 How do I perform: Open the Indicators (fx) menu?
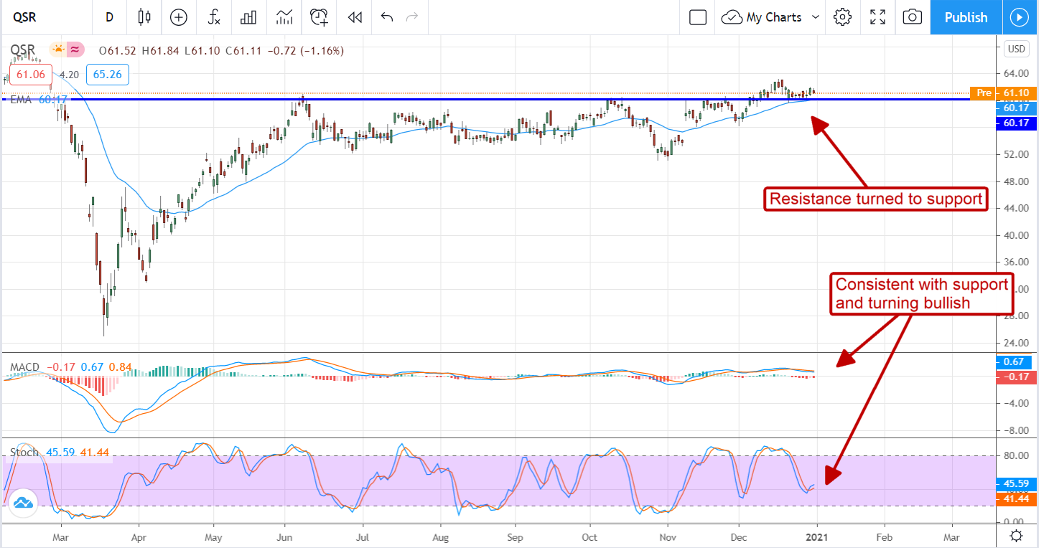[x=214, y=17]
